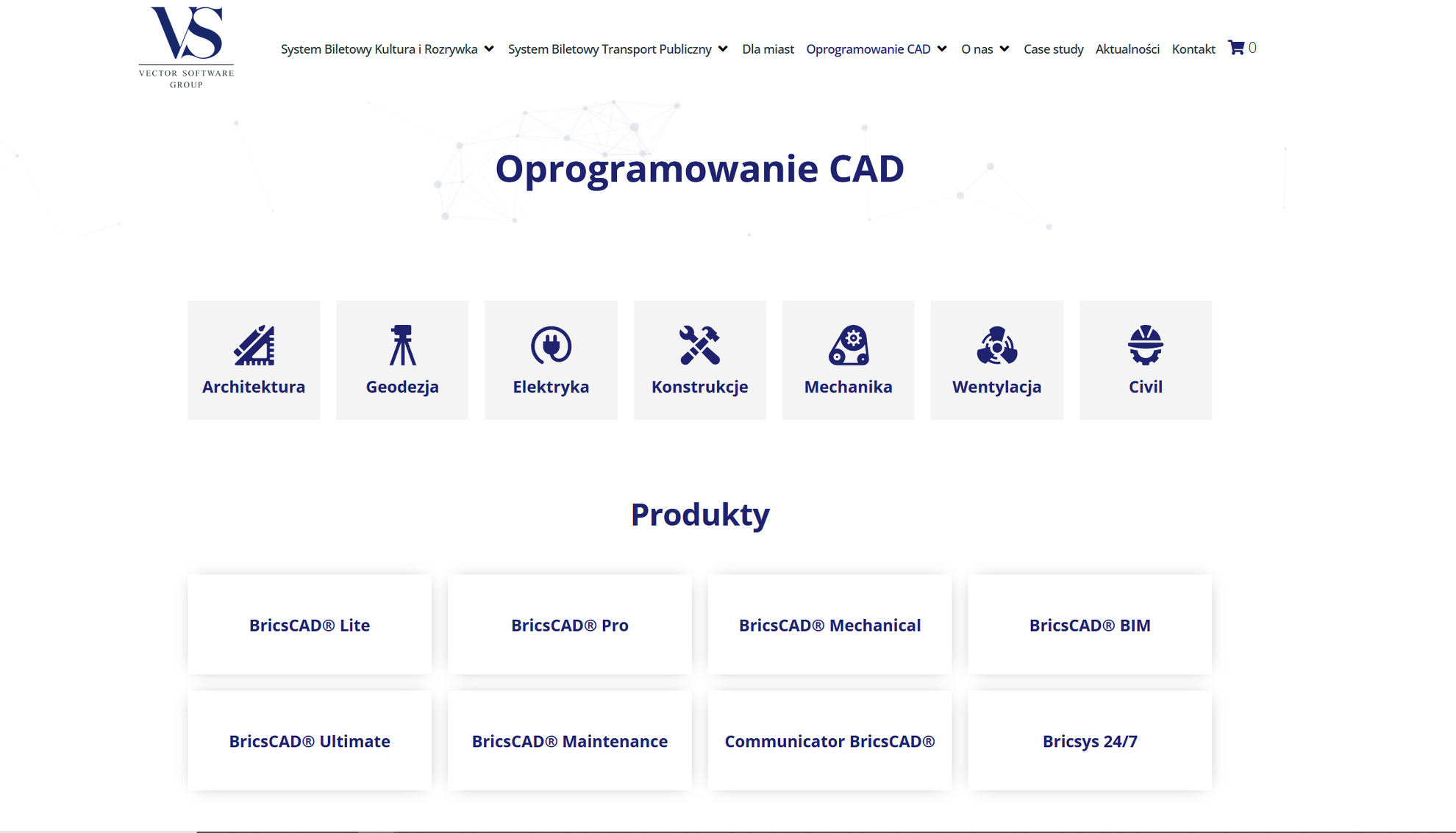
Task: Select the Mechanika gear belt icon
Action: tap(849, 345)
